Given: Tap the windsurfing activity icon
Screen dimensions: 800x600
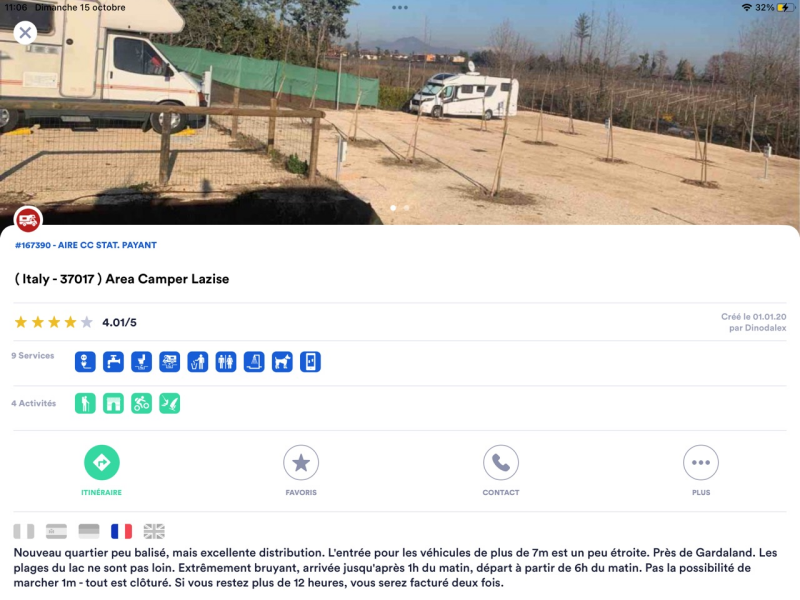Looking at the screenshot, I should (x=169, y=403).
